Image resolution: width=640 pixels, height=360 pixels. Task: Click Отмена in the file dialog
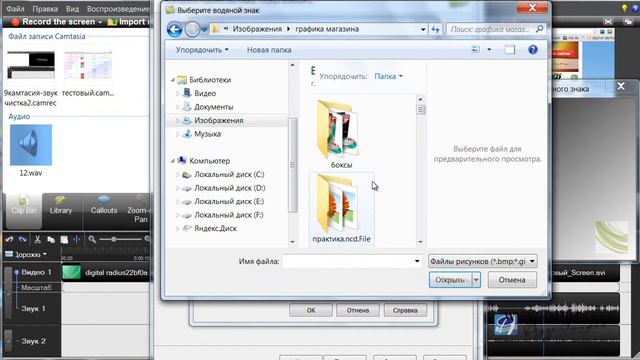pyautogui.click(x=512, y=280)
